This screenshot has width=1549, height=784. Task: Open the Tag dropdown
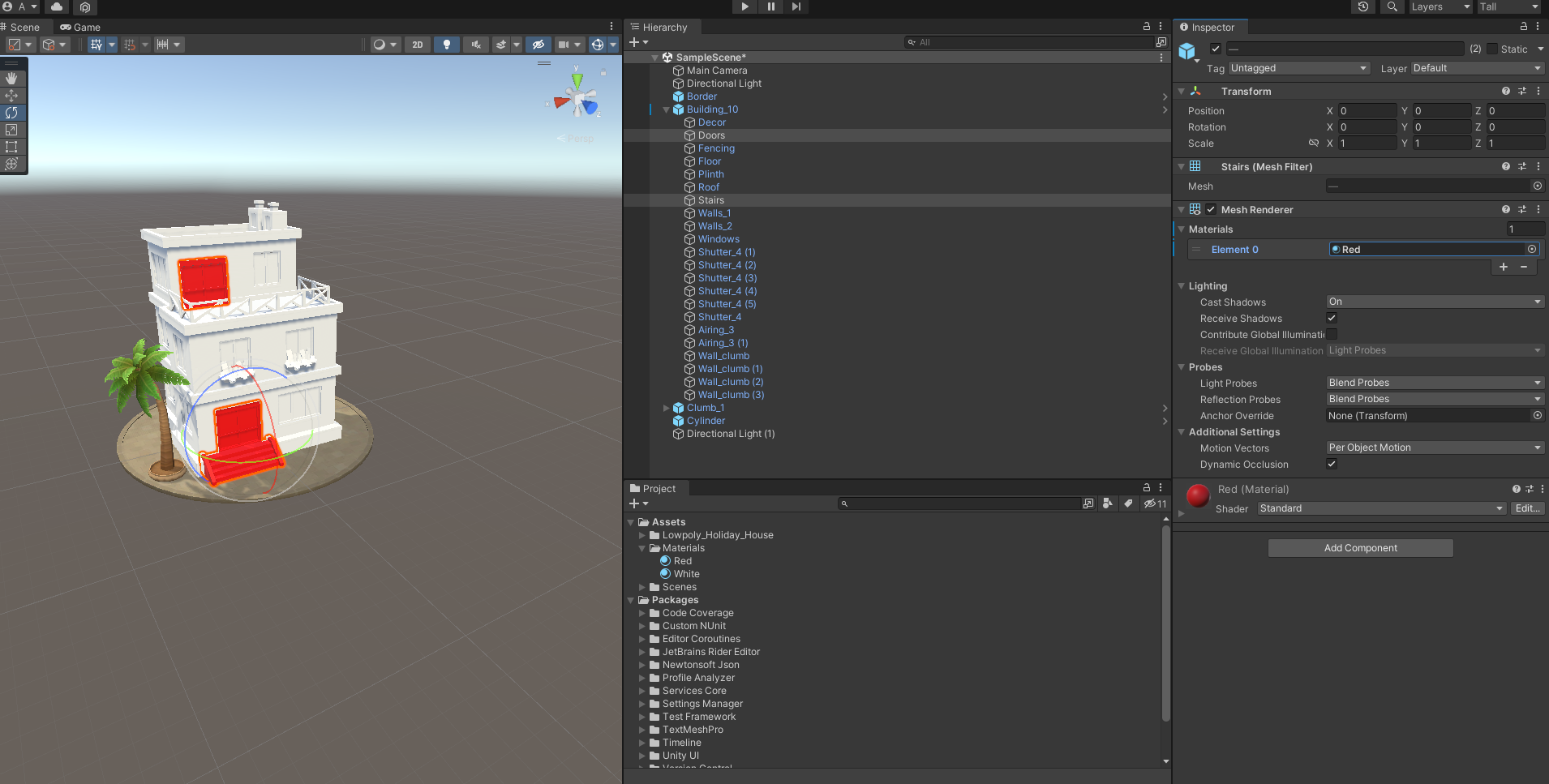coord(1299,68)
